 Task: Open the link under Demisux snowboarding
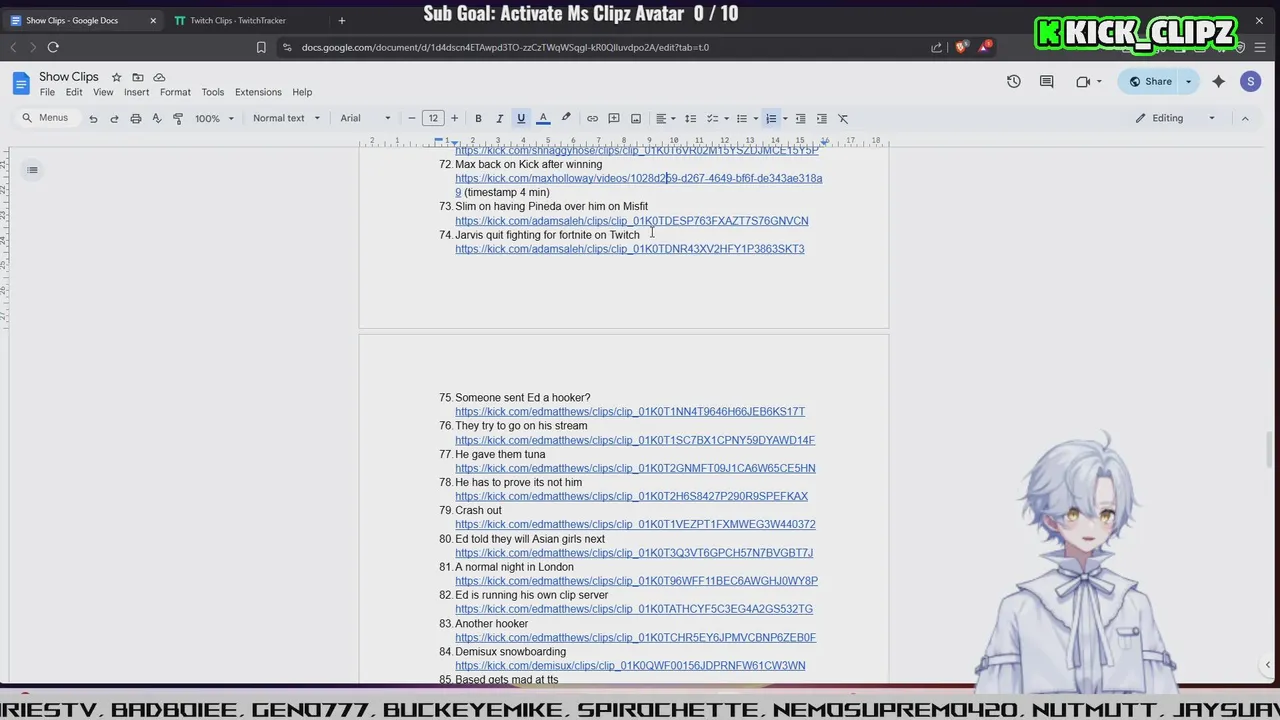630,665
